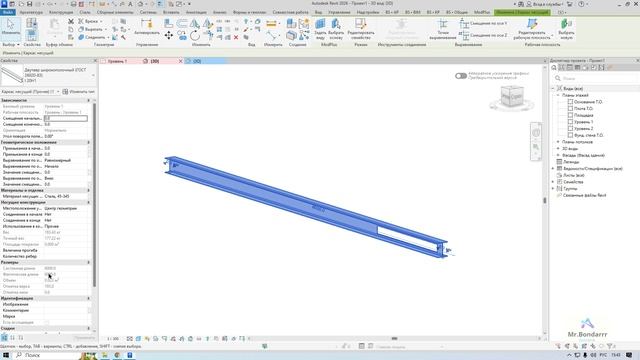Toggle the hardware graphics acceleration switch
The image size is (640, 360).
[x=461, y=76]
